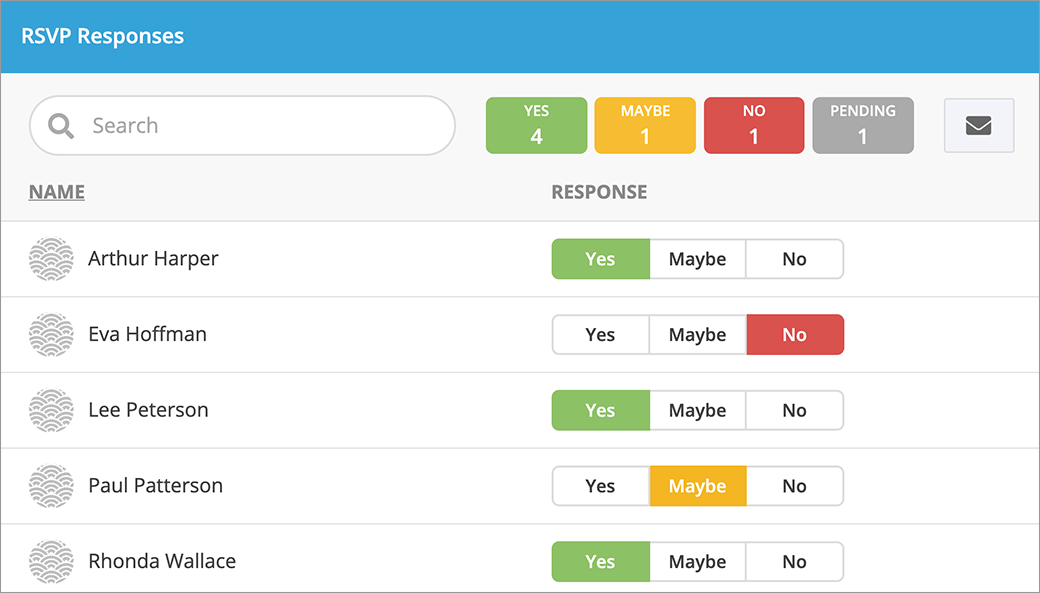Click Eva Hoffman's avatar icon
This screenshot has height=593, width=1040.
(x=51, y=335)
